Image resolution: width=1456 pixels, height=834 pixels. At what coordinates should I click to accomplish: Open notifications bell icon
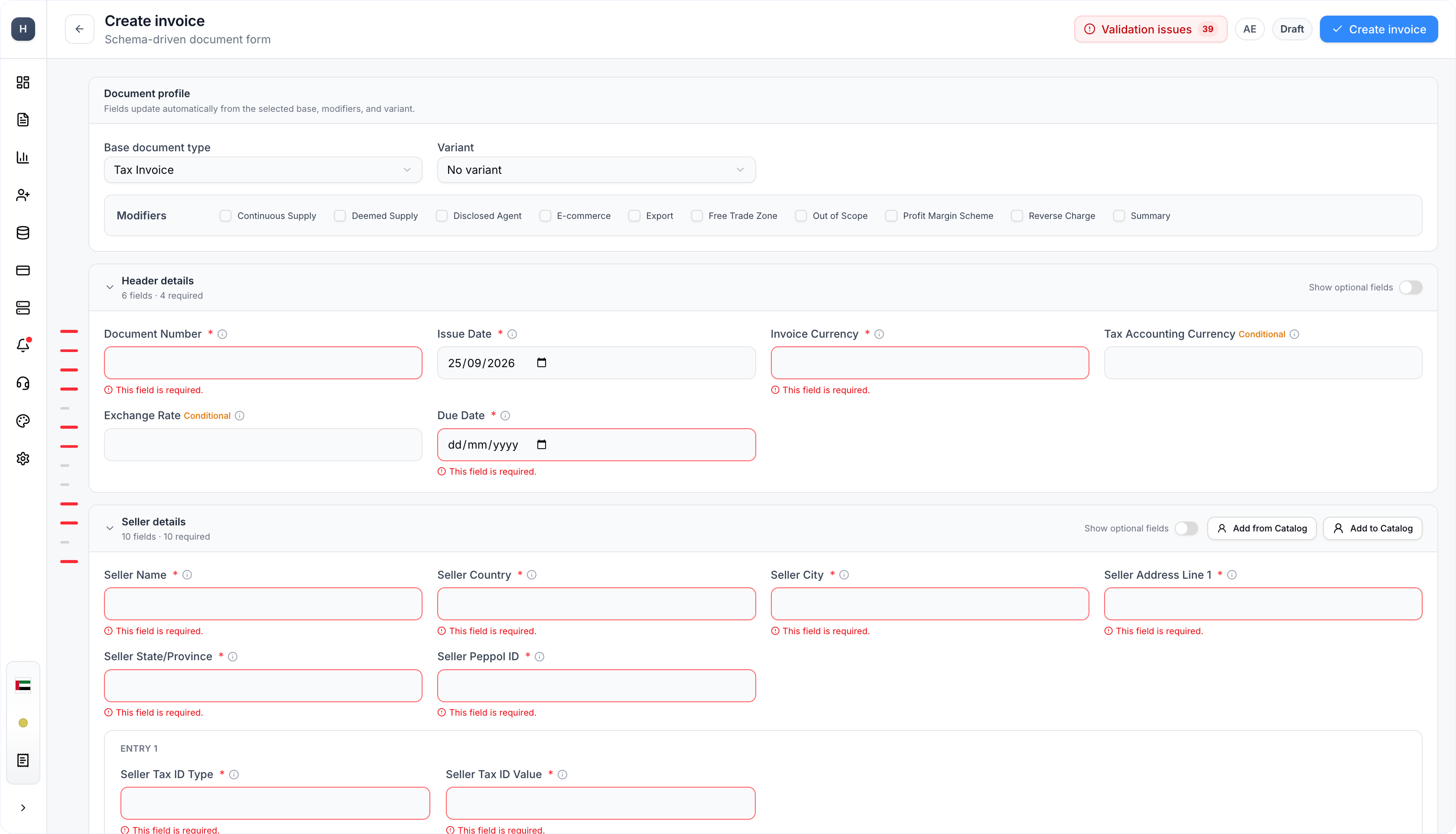click(x=23, y=345)
